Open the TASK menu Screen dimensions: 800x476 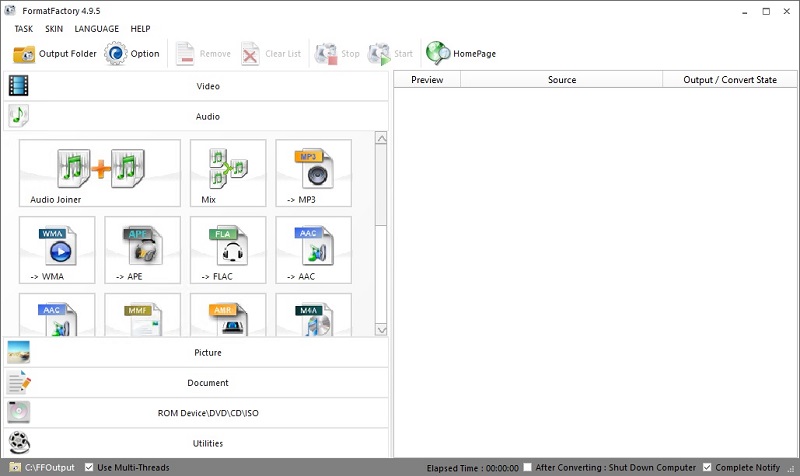point(23,29)
